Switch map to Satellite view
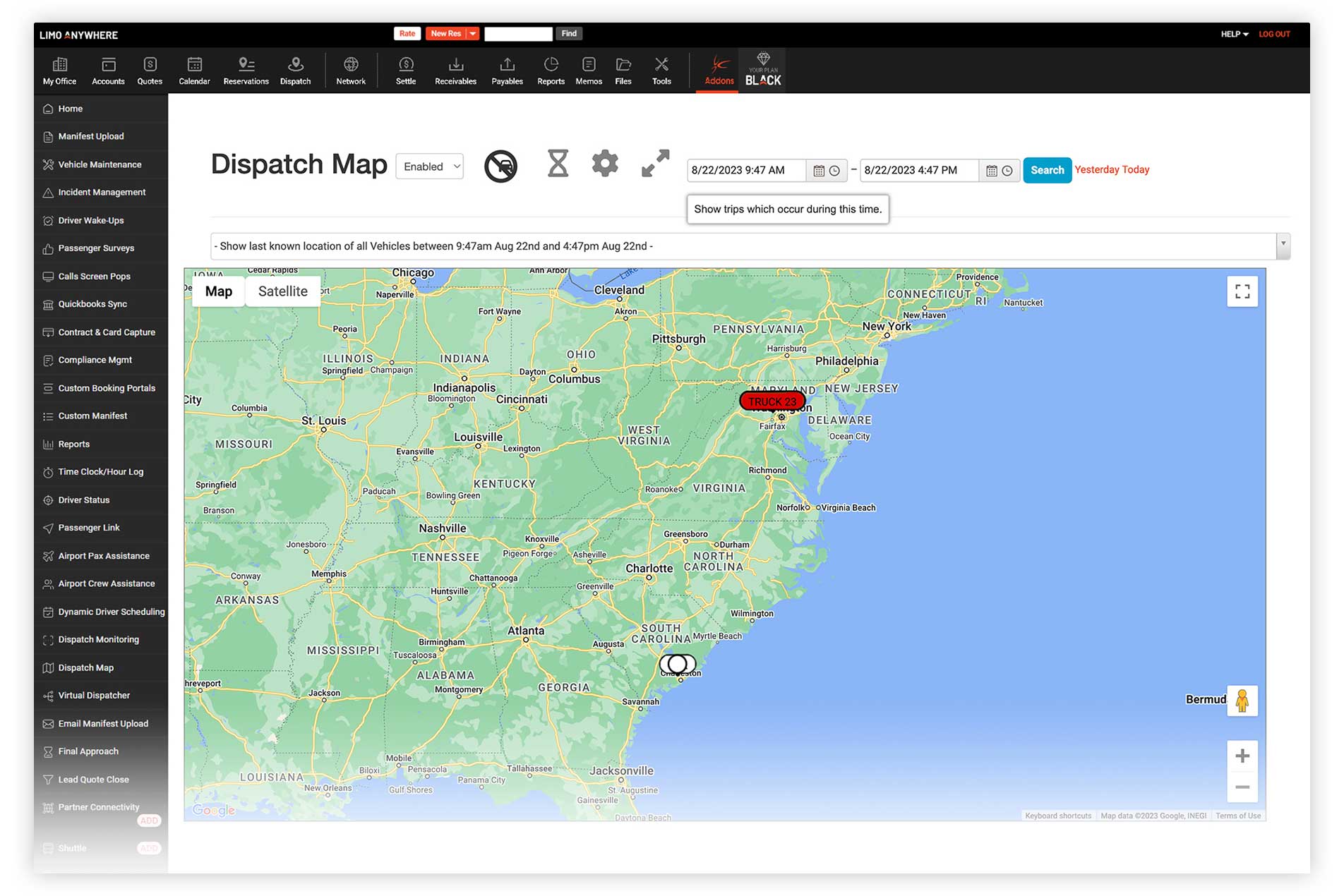The height and width of the screenshot is (896, 1344). (x=282, y=291)
